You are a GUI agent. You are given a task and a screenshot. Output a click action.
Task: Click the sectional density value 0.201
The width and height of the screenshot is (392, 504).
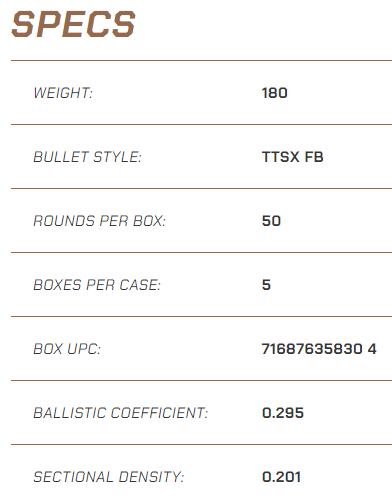(281, 477)
